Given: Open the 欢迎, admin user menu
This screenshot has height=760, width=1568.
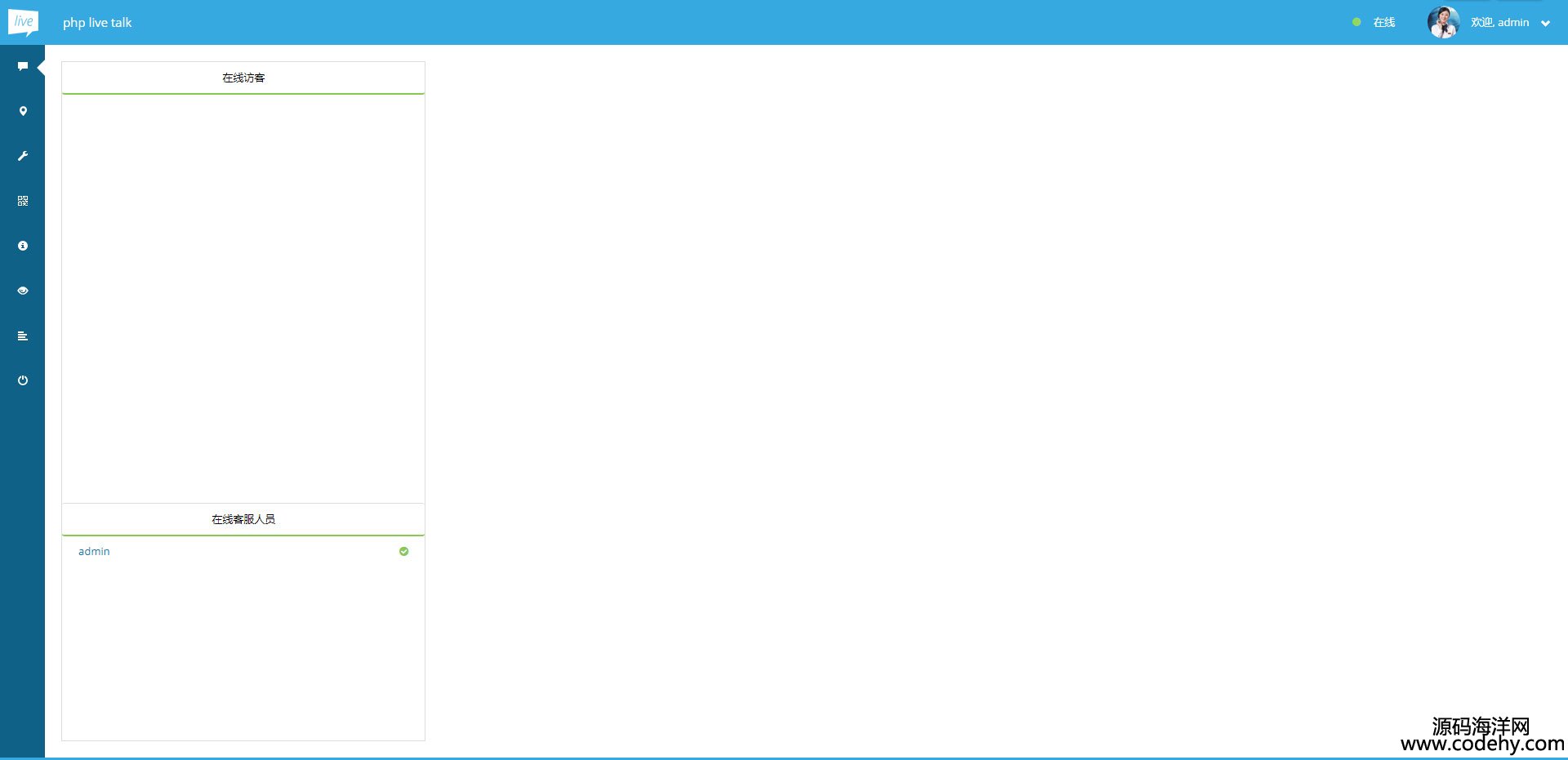Looking at the screenshot, I should point(1500,22).
